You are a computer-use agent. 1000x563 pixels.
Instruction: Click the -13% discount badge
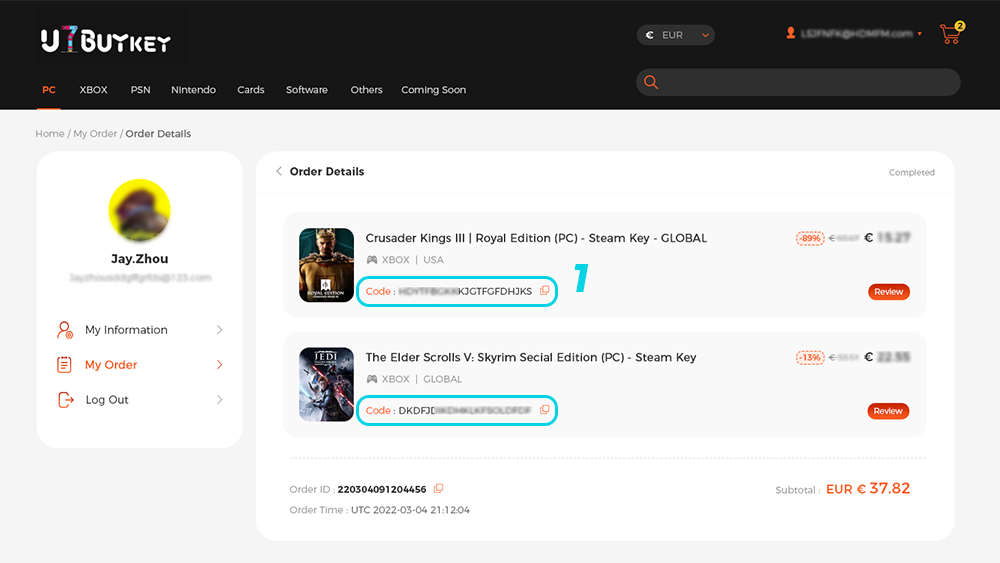(810, 357)
